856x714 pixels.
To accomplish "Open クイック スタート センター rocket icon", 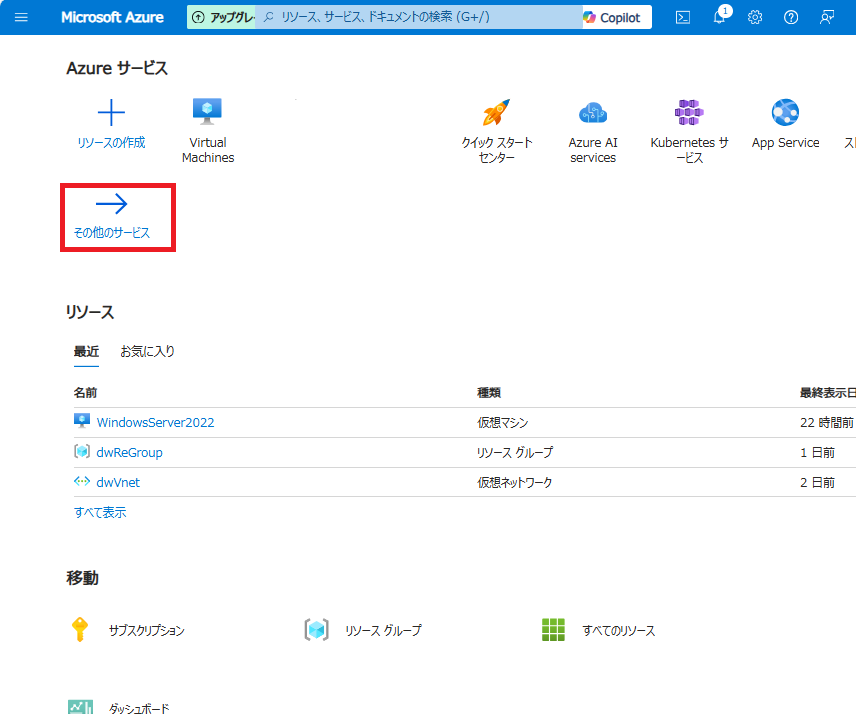I will [496, 112].
